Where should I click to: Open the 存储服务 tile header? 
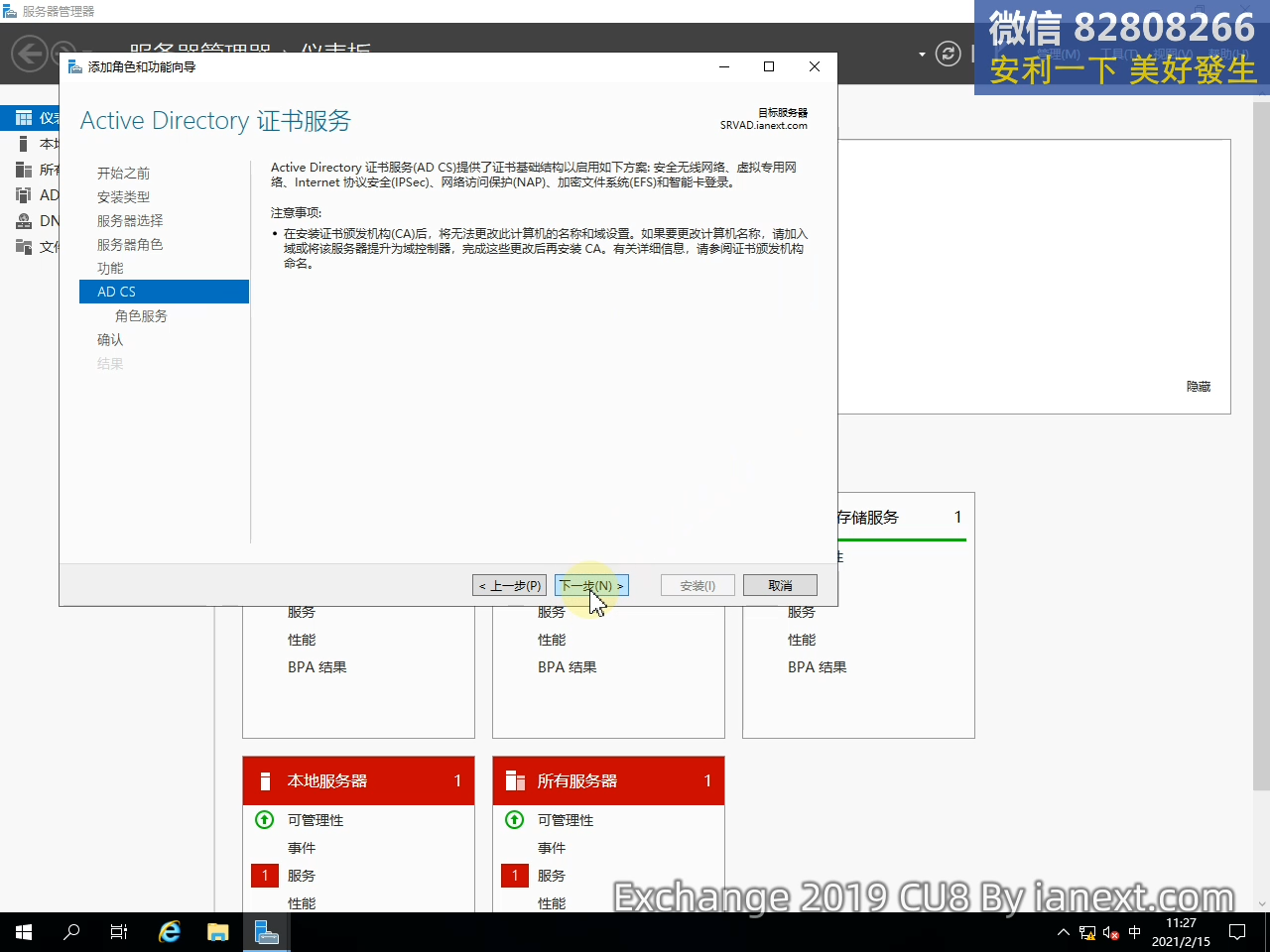(901, 518)
